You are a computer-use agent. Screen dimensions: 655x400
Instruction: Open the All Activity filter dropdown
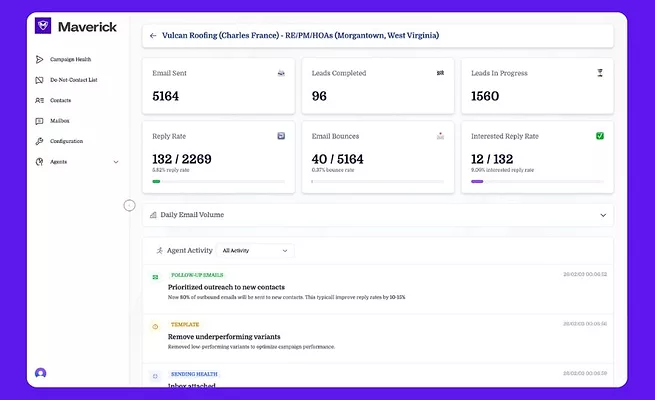pos(255,251)
